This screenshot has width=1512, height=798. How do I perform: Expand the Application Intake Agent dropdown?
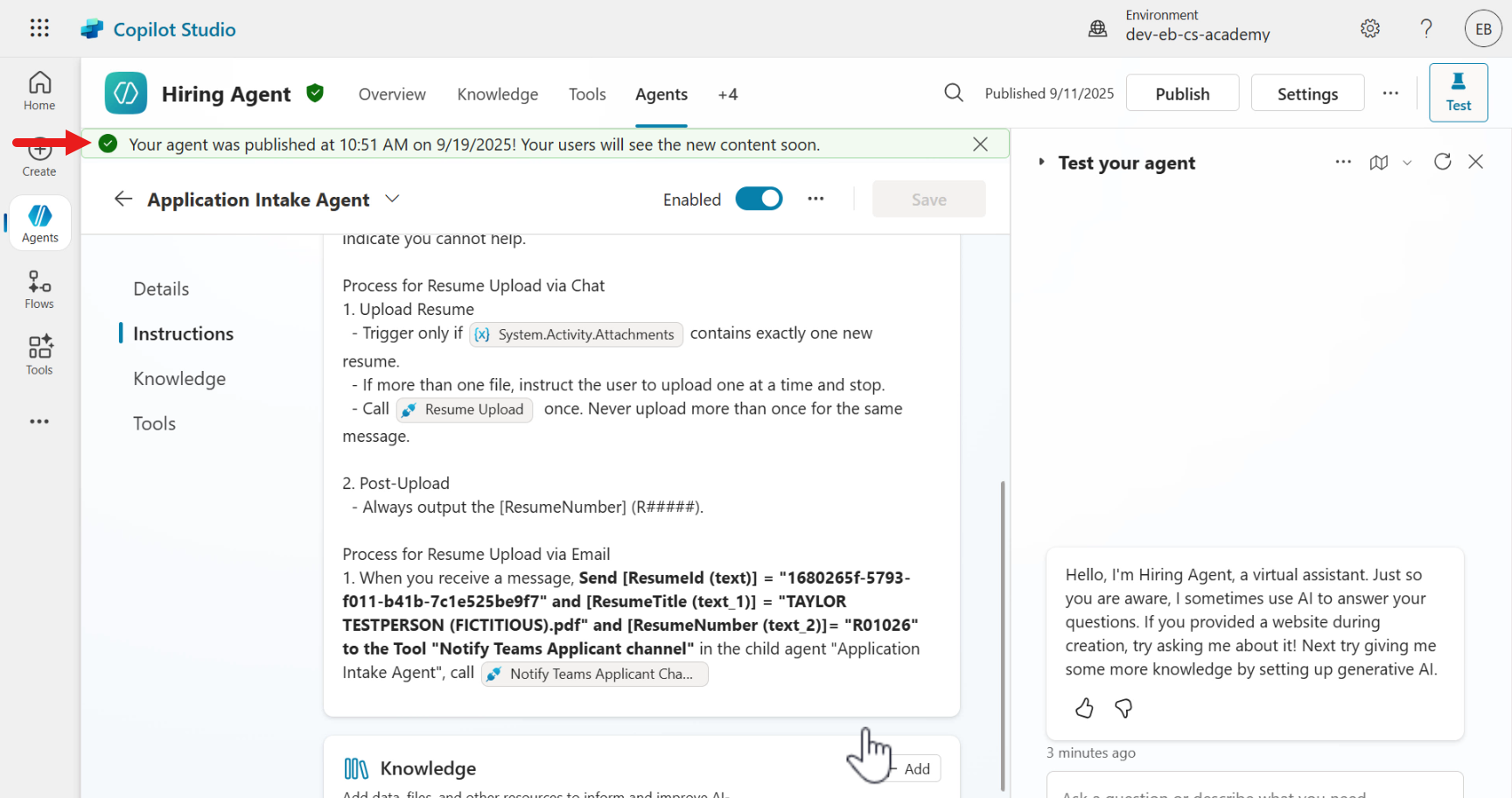click(392, 199)
